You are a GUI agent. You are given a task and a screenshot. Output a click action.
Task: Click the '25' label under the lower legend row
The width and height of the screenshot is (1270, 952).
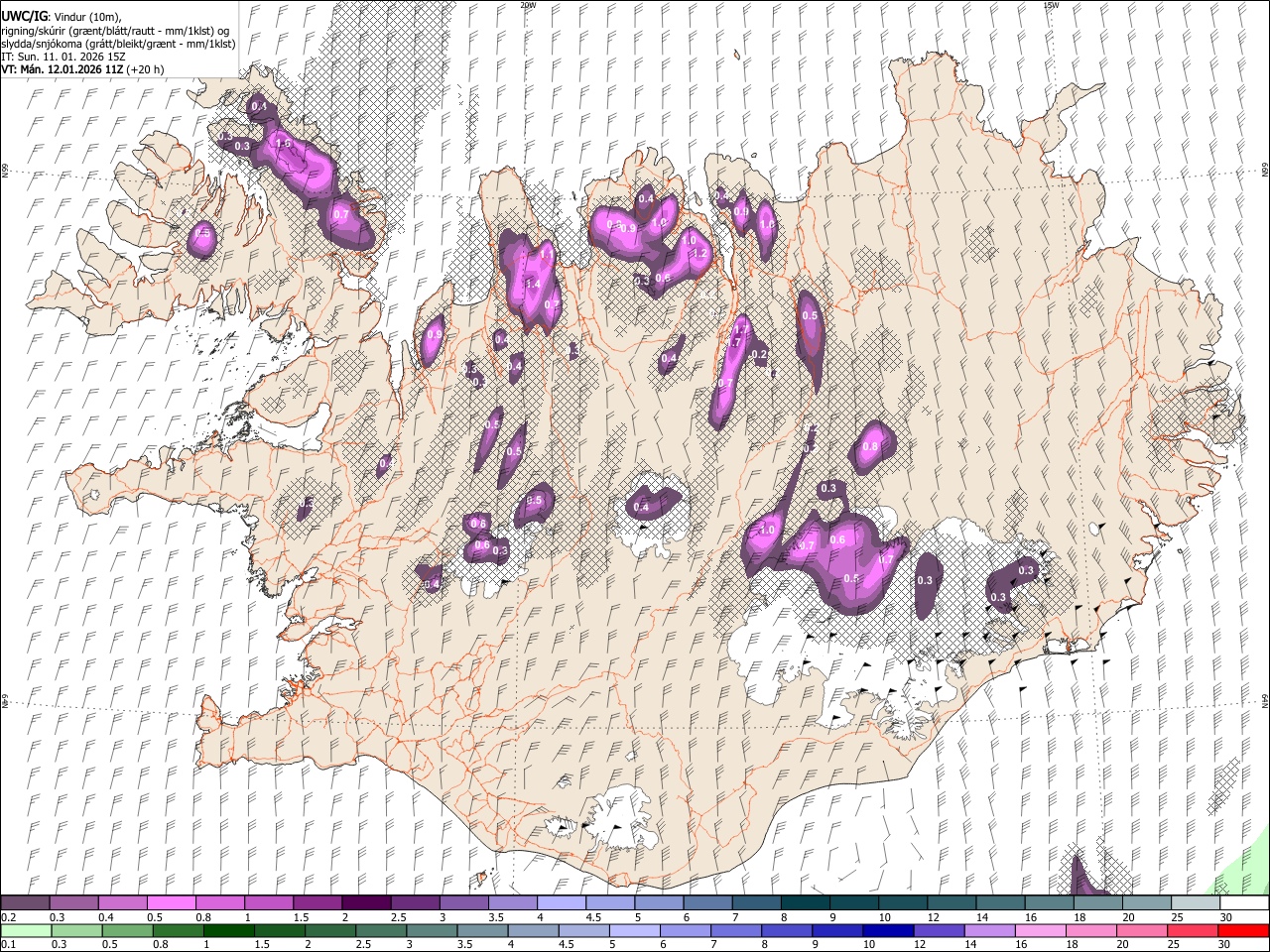coord(1175,944)
